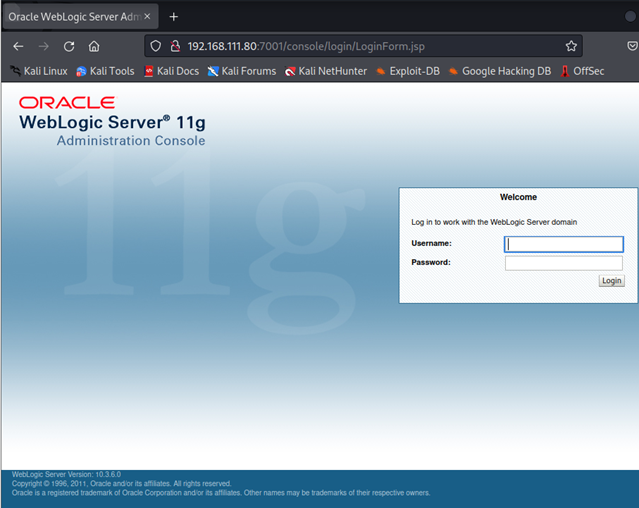Screen dimensions: 639x508
Task: Open OffSec bookmark
Action: (x=582, y=71)
